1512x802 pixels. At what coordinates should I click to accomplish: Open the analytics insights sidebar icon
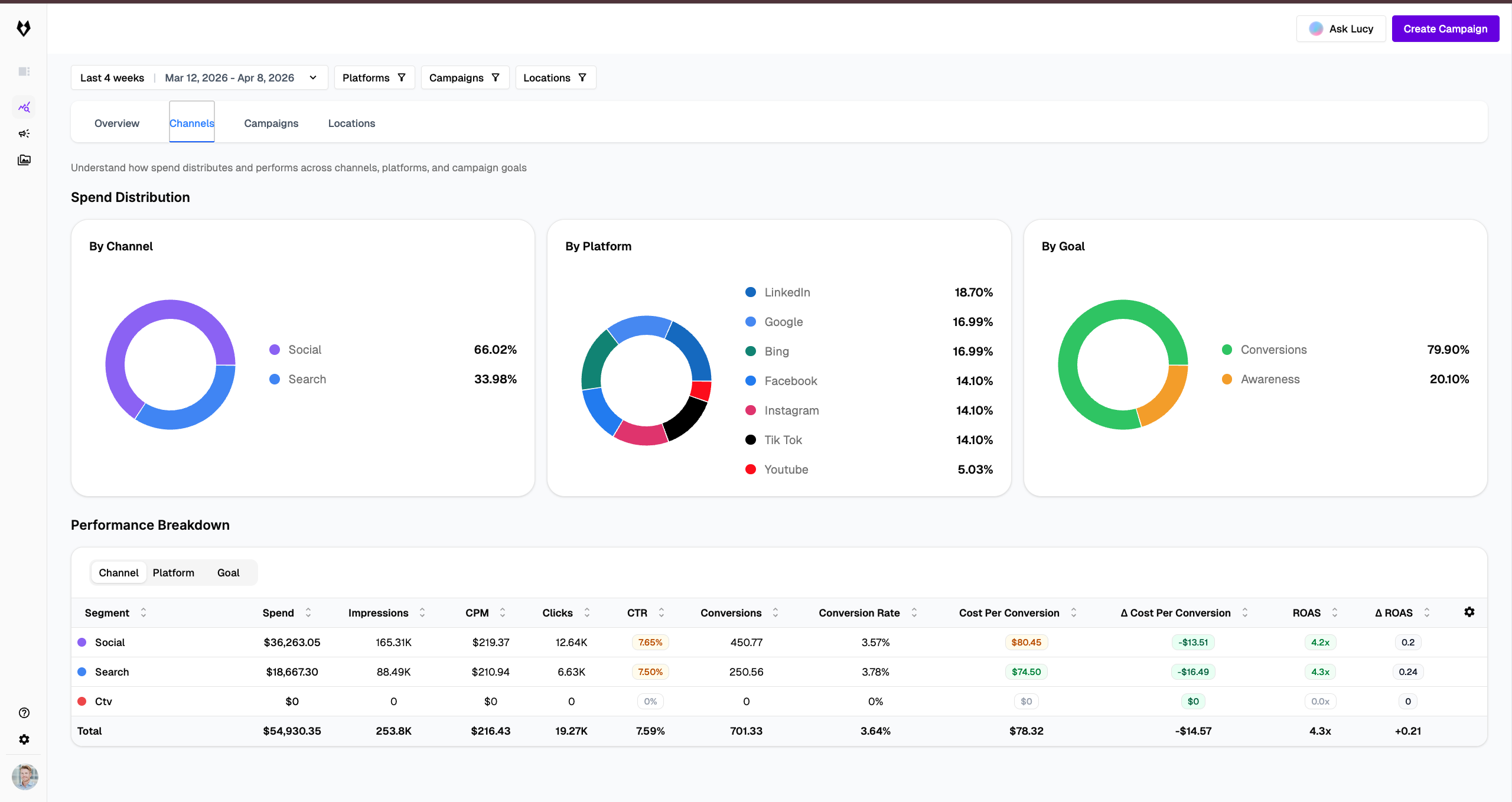pos(24,107)
